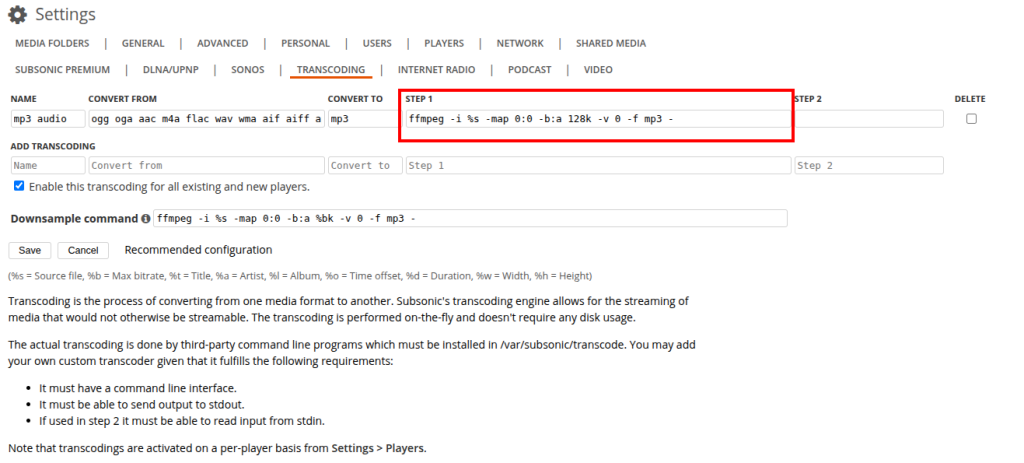Click the "read input from stdin" bullet
This screenshot has width=1024, height=463.
(182, 421)
